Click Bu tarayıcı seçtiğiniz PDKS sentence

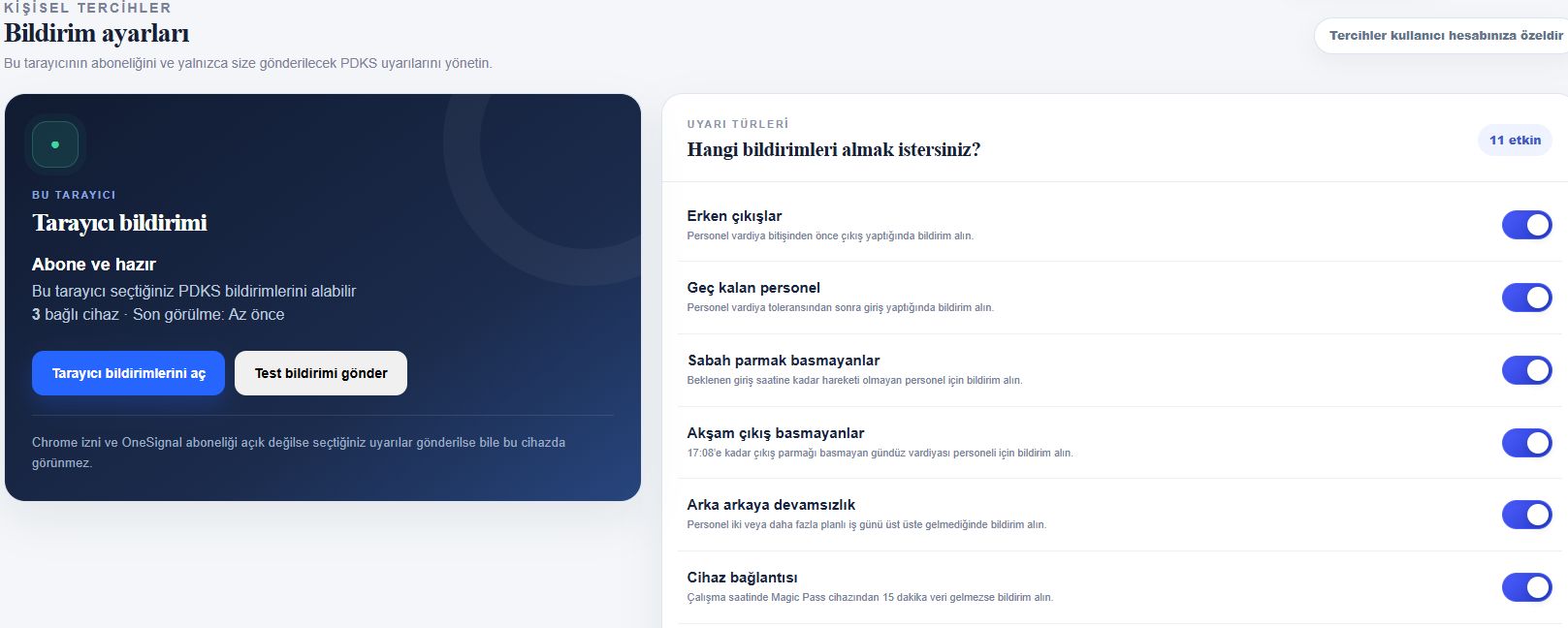pos(194,291)
